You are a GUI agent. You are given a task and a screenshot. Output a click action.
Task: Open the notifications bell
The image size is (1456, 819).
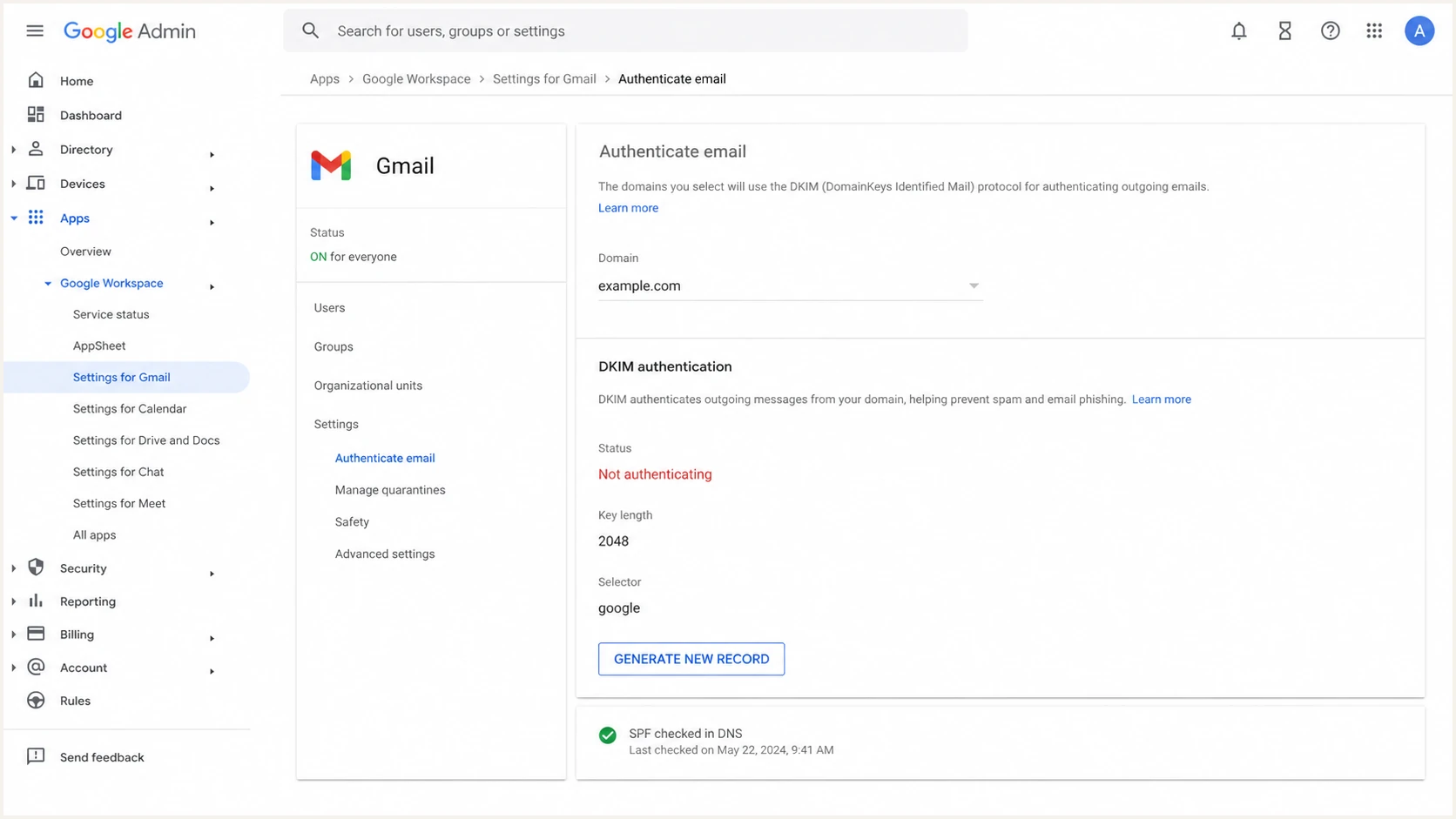(x=1238, y=30)
